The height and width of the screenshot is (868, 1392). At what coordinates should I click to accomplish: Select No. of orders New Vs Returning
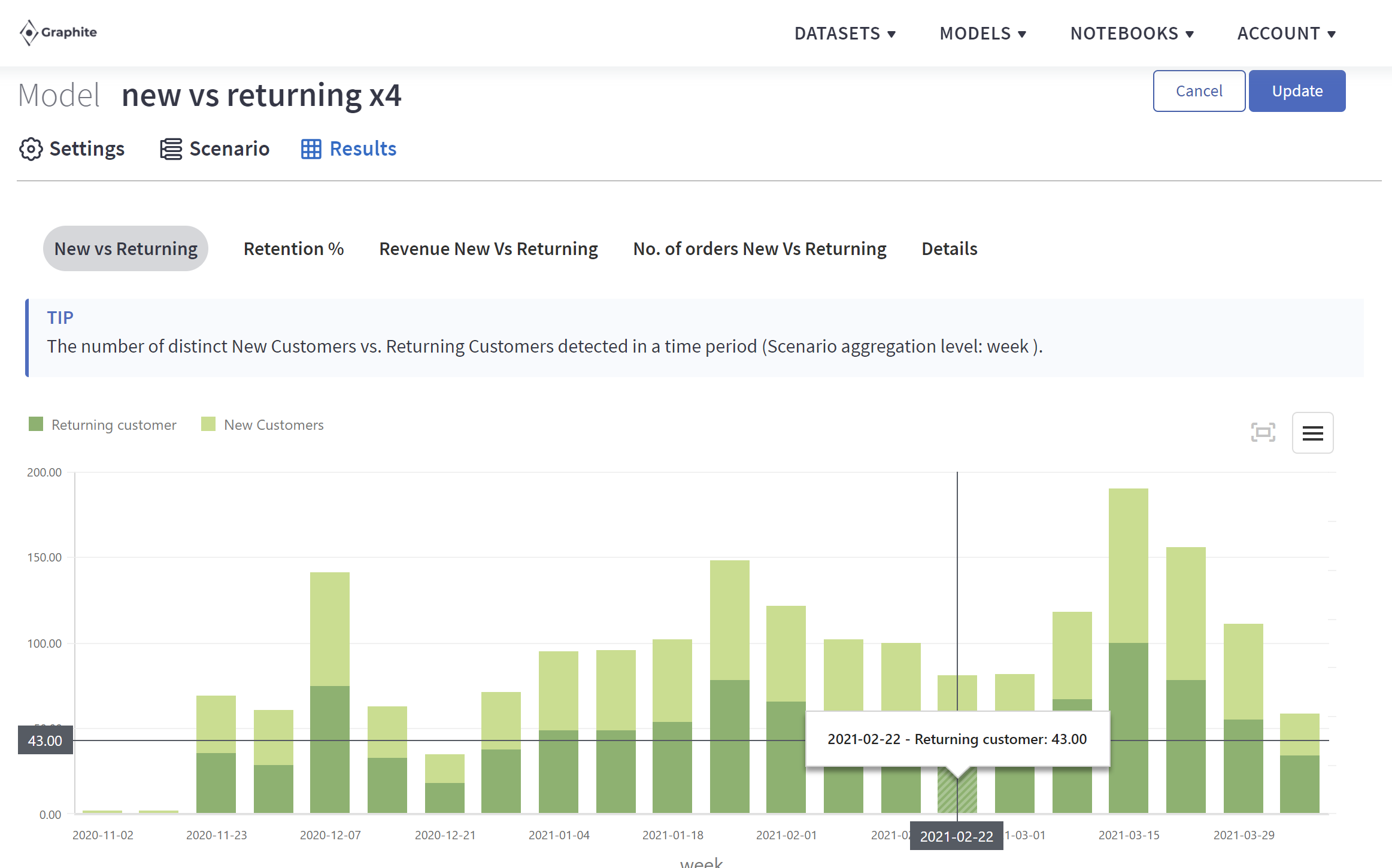coord(759,248)
